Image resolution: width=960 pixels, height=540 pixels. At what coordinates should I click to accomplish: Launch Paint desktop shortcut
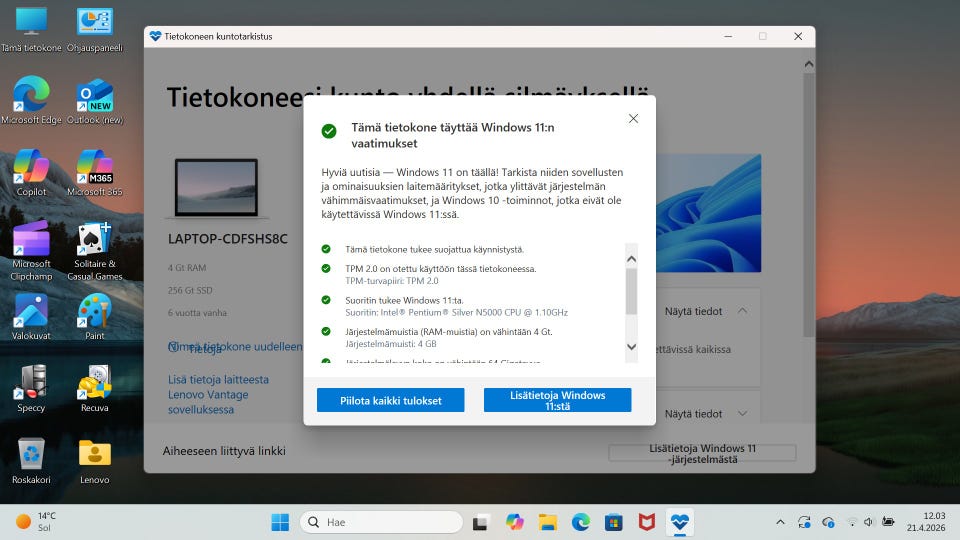[x=95, y=317]
